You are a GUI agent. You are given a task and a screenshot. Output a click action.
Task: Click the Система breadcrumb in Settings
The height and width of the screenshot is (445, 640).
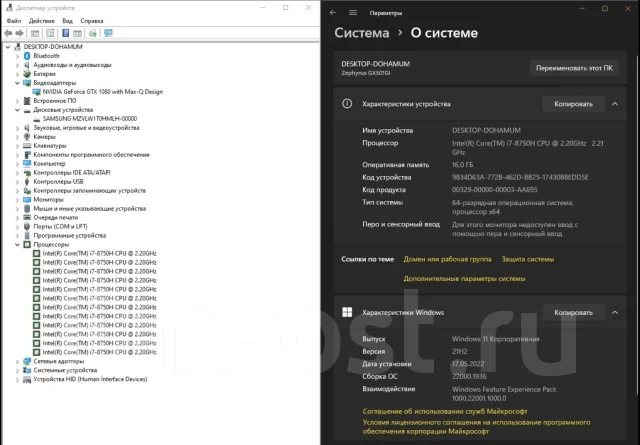[362, 33]
